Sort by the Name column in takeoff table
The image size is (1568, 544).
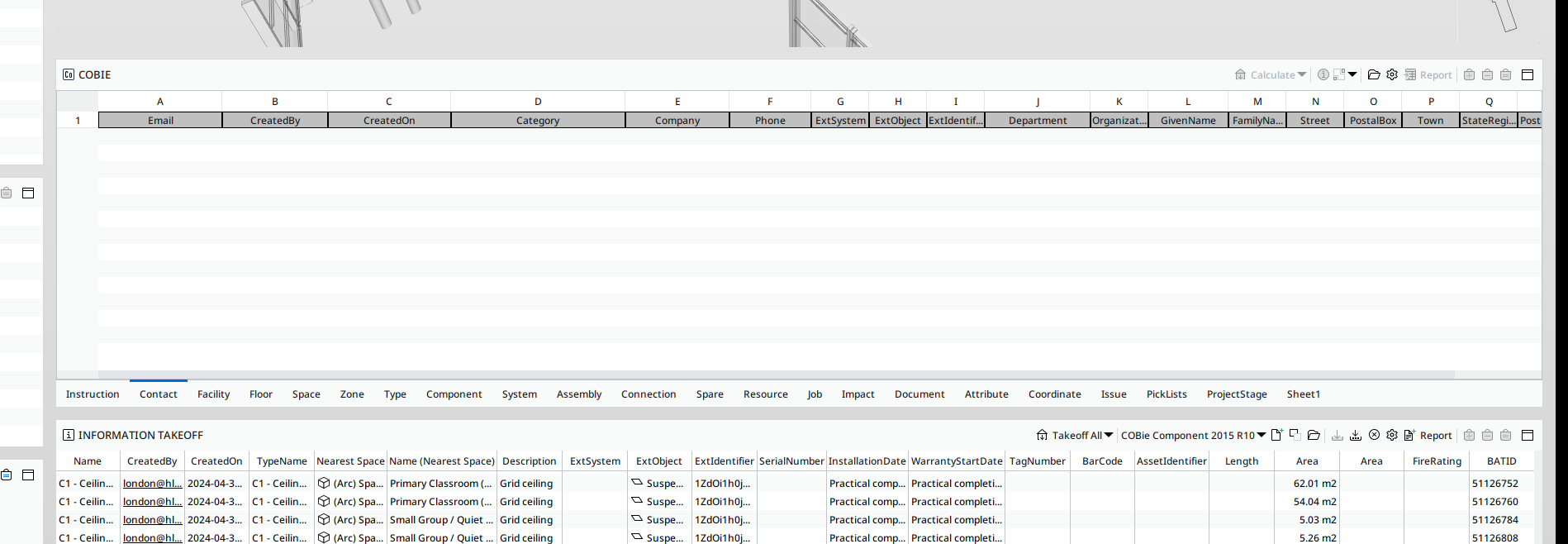[x=88, y=461]
